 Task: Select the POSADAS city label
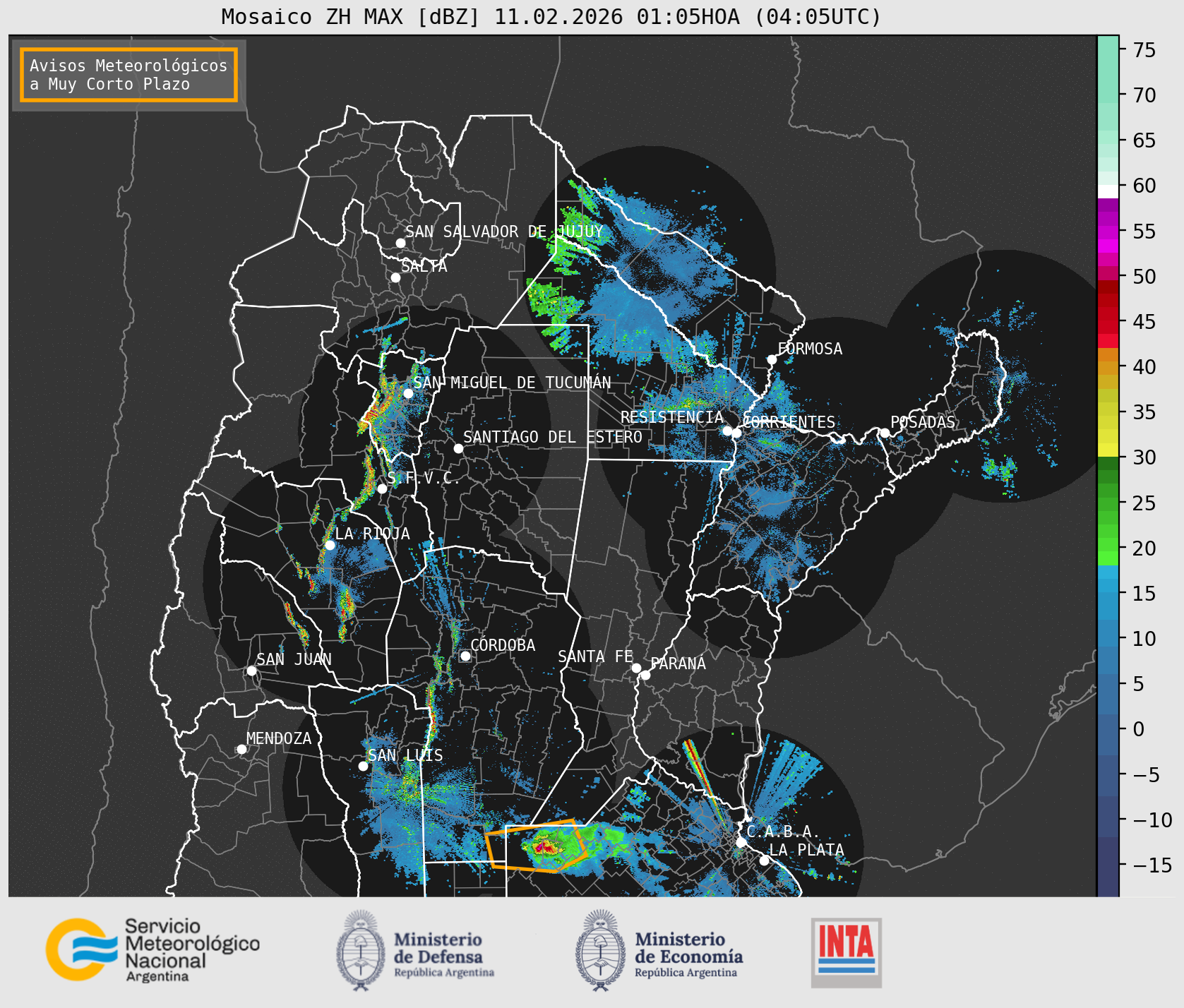[x=923, y=422]
